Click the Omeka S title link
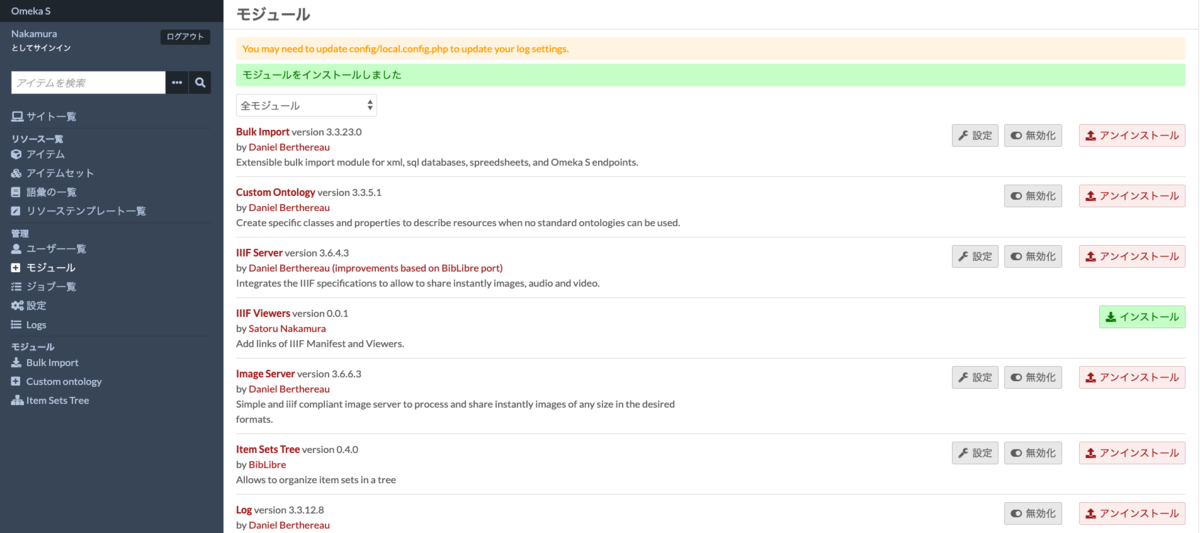Image resolution: width=1200 pixels, height=533 pixels. pos(31,11)
